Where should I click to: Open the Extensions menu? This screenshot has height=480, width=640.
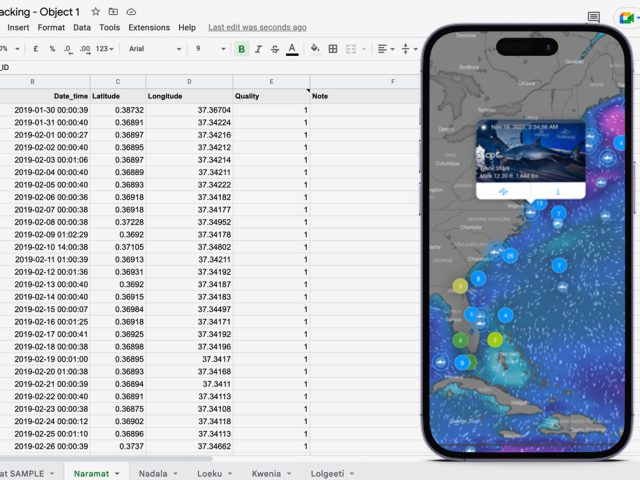coord(149,27)
